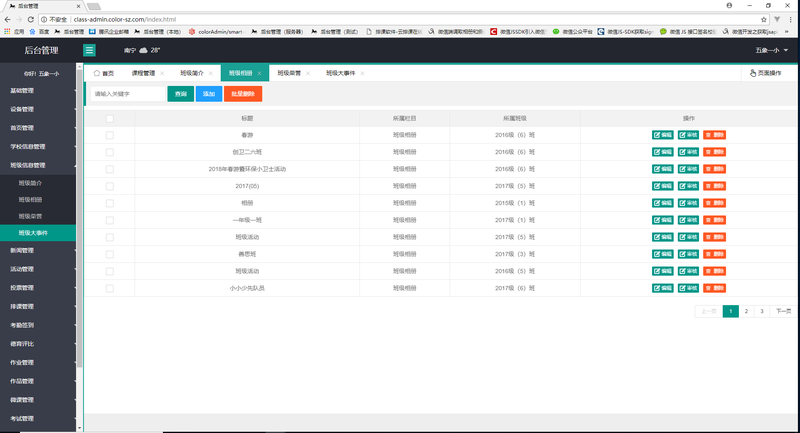Screen dimensions: 800x433
Task: Click 下一页 next page button
Action: tap(783, 311)
